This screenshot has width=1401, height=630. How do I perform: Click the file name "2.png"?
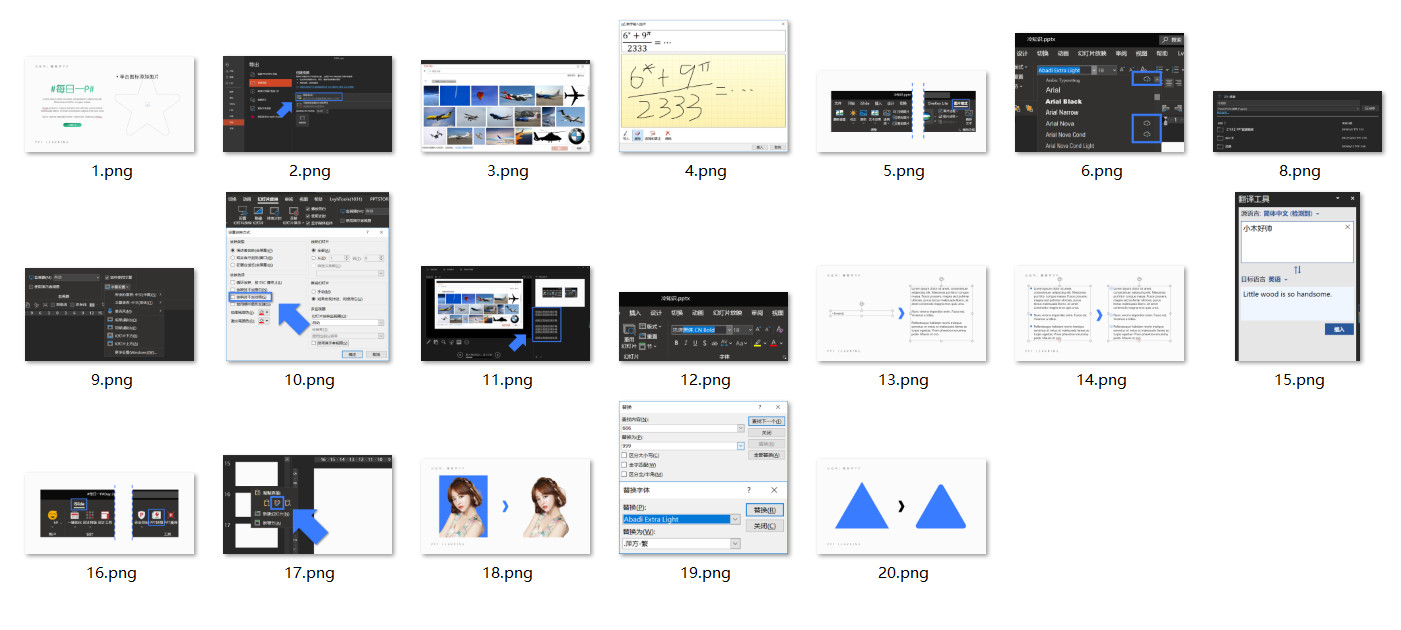pos(308,171)
